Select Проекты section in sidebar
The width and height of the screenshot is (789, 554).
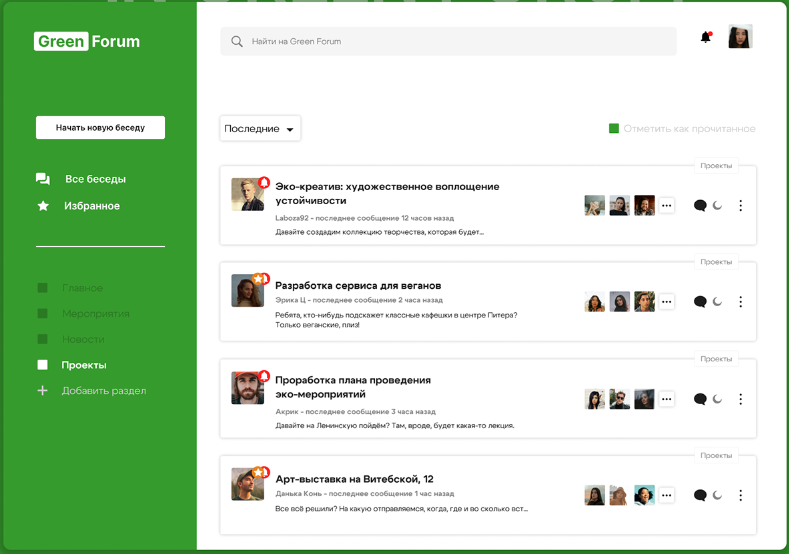83,365
